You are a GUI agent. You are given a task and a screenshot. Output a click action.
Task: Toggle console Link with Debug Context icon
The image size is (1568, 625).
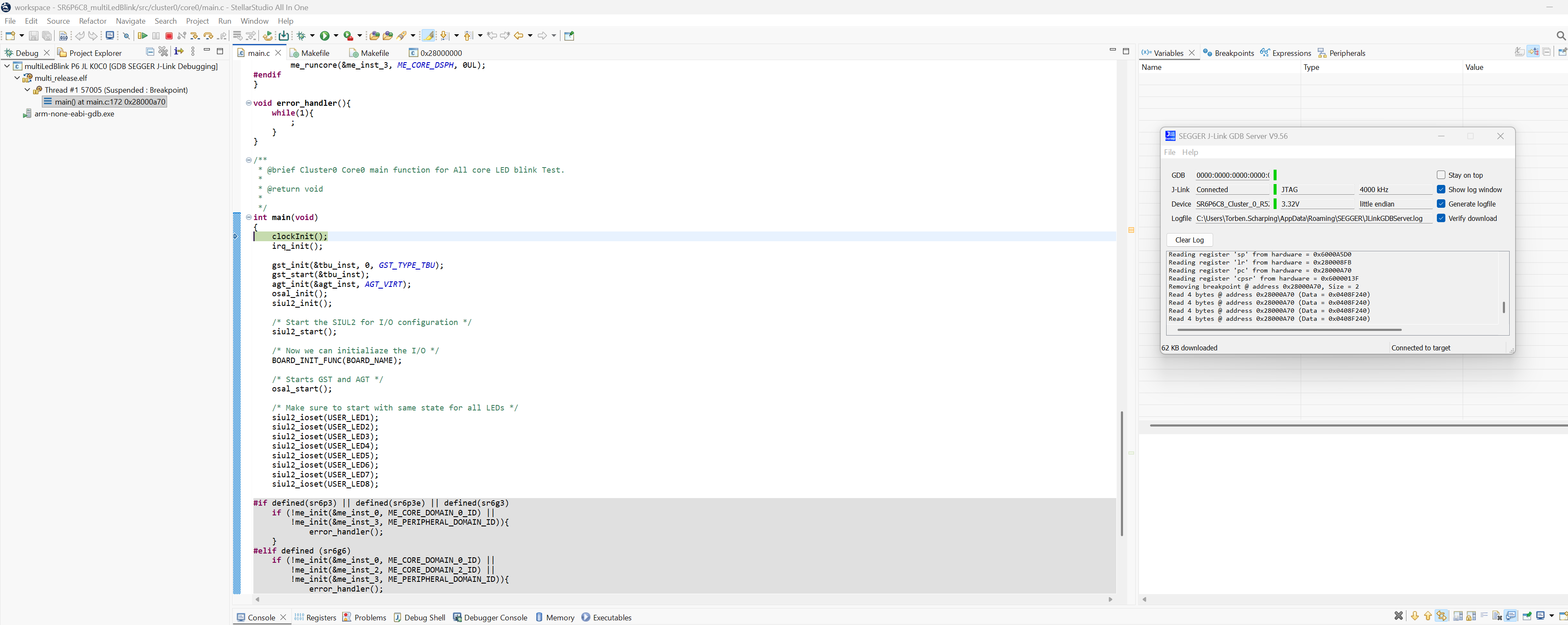(x=1442, y=616)
